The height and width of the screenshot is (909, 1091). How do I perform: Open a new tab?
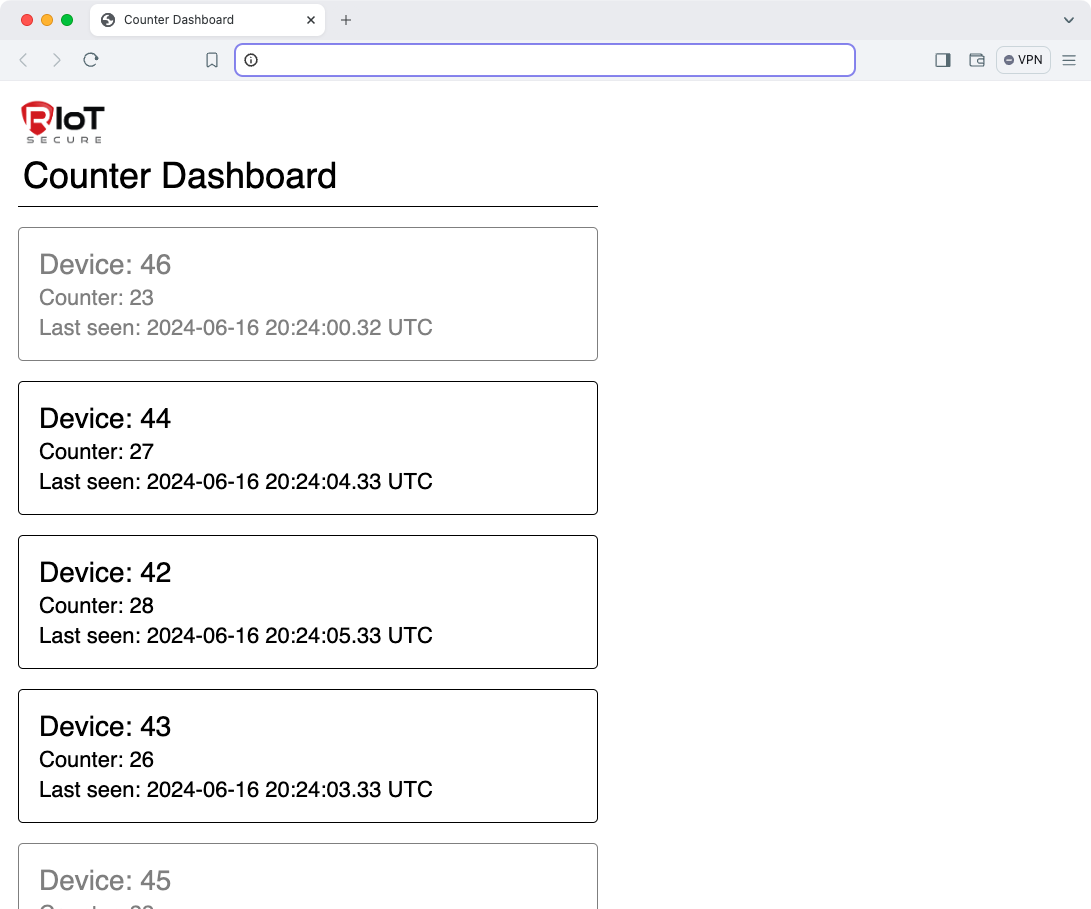346,20
